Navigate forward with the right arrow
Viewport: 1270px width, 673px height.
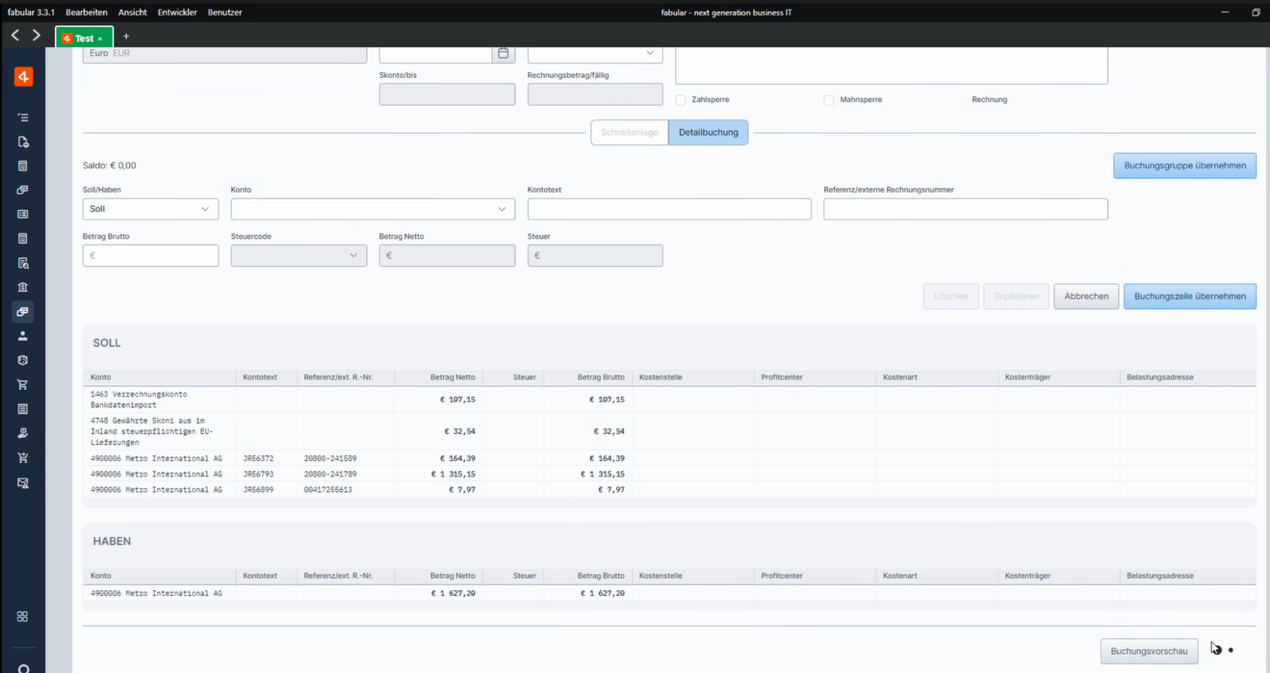36,36
